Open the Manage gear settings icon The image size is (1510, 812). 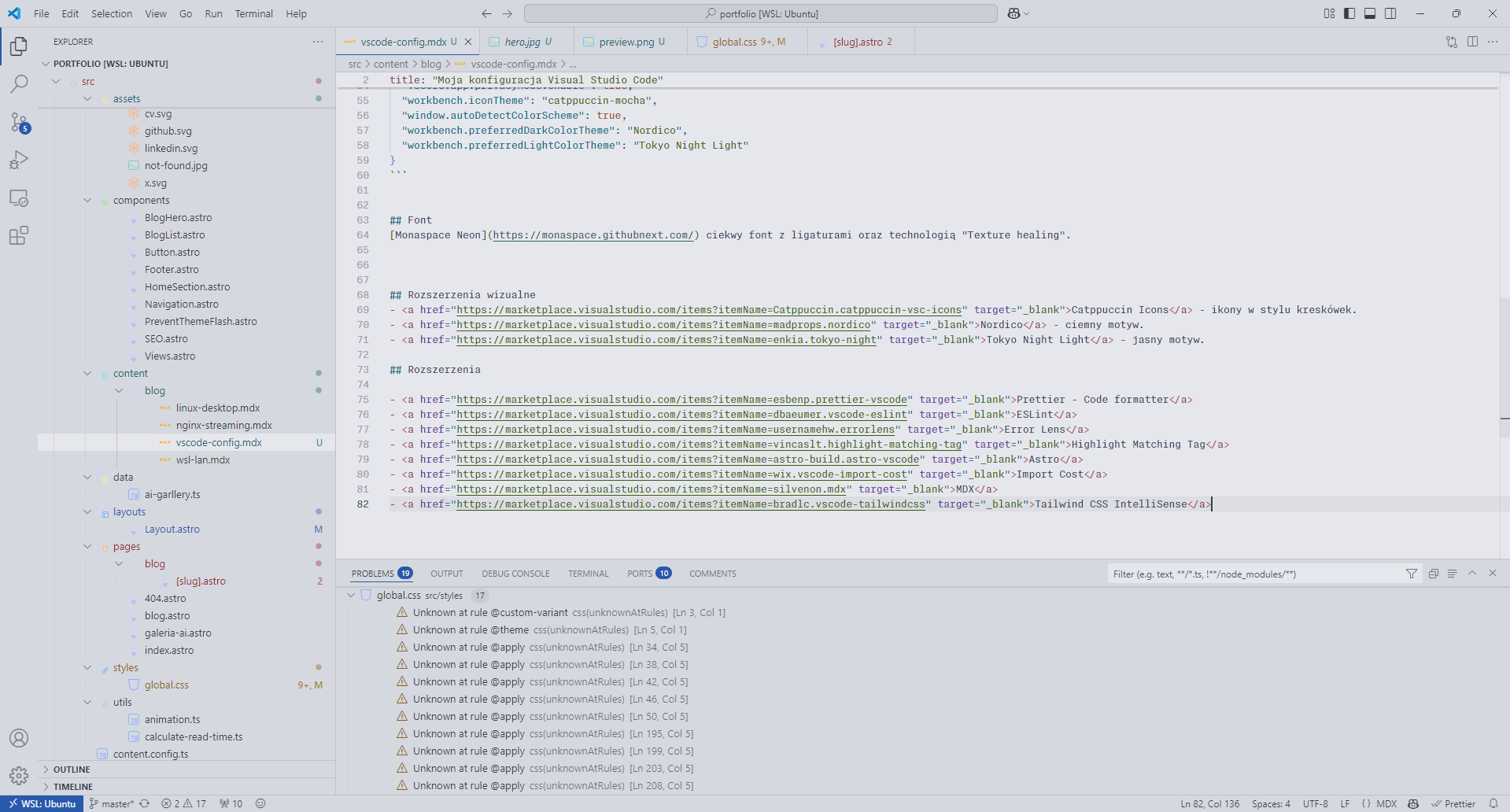(x=19, y=776)
